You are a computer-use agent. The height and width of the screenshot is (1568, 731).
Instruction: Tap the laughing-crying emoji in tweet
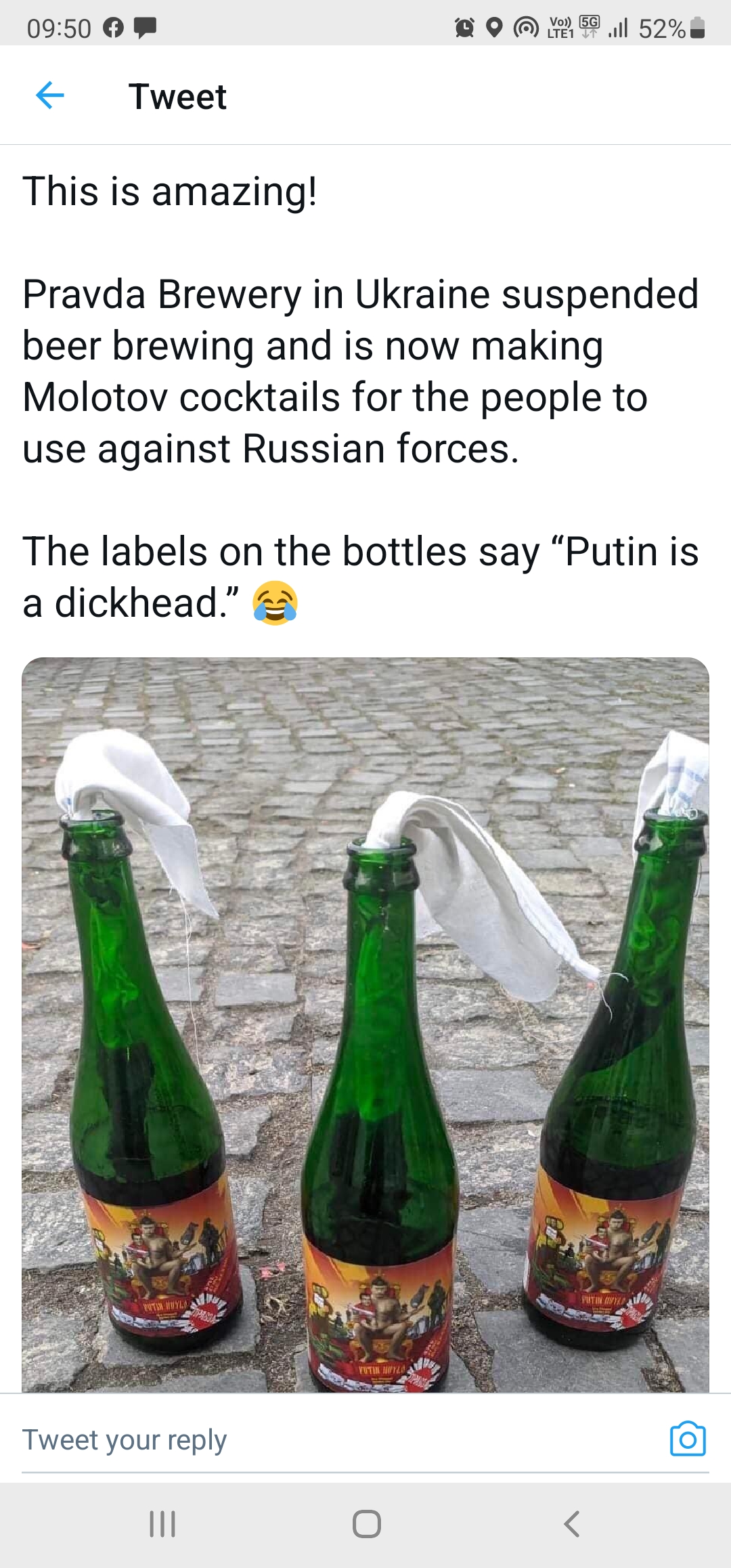coord(275,603)
